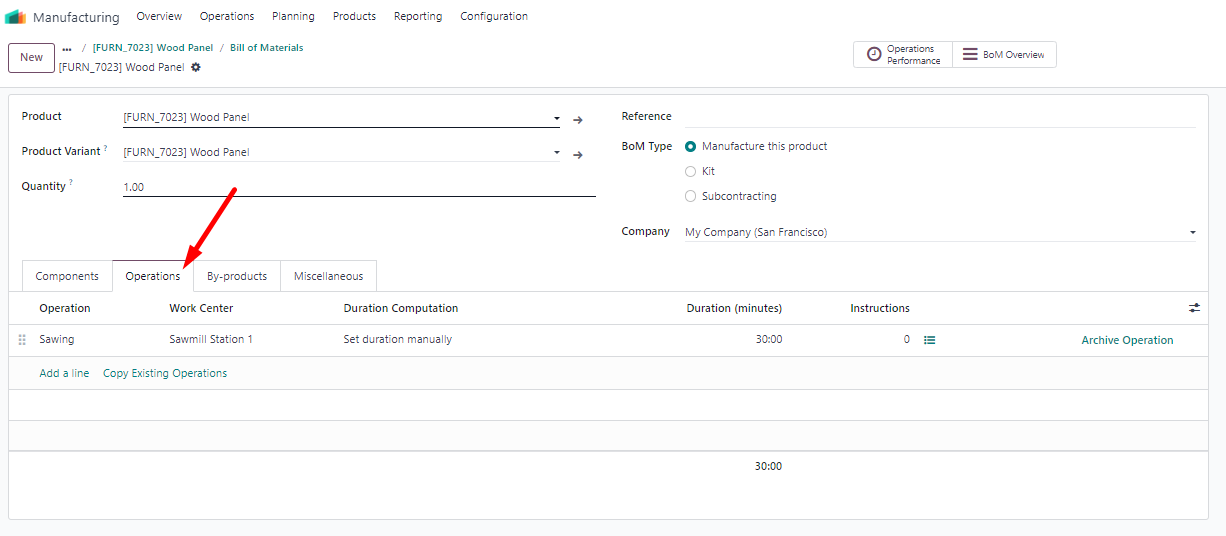Open Product external link arrow
This screenshot has width=1226, height=536.
(577, 120)
